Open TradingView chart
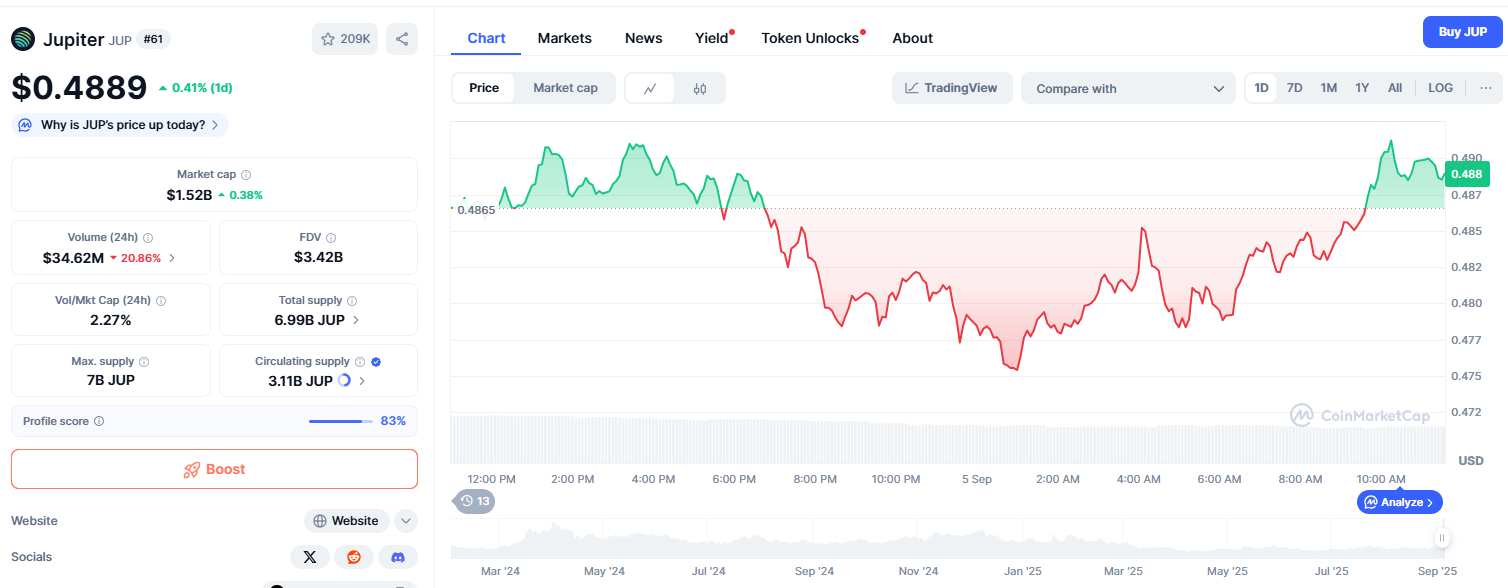Image resolution: width=1508 pixels, height=588 pixels. pyautogui.click(x=952, y=88)
